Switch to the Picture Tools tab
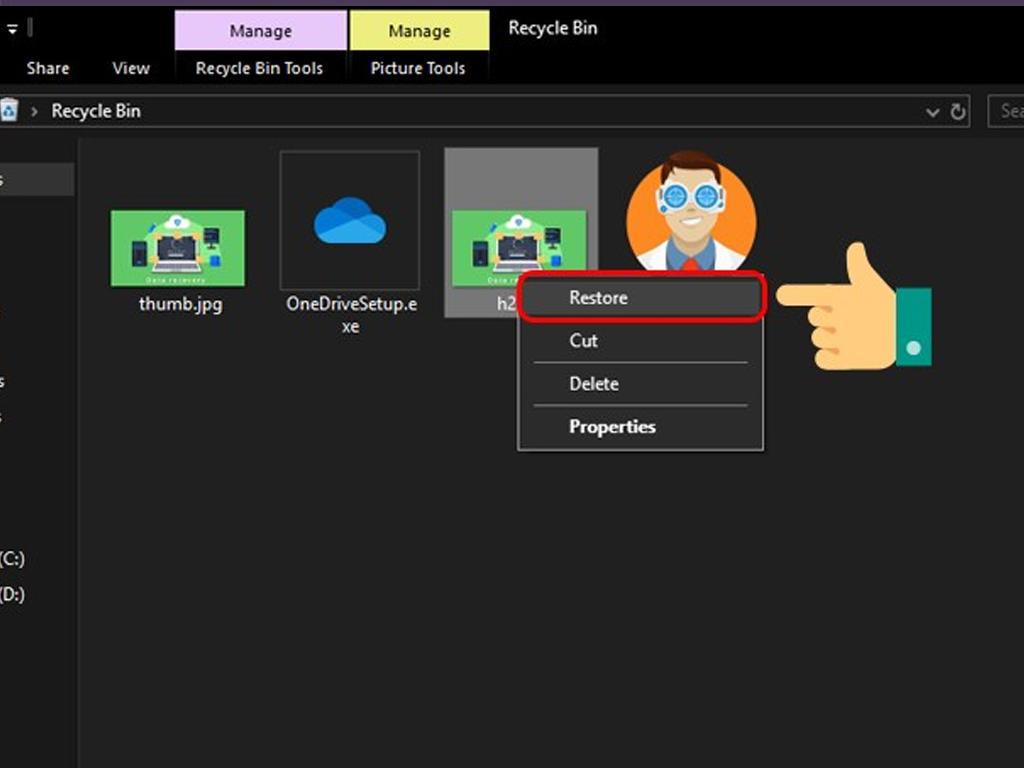Viewport: 1024px width, 768px height. (418, 68)
